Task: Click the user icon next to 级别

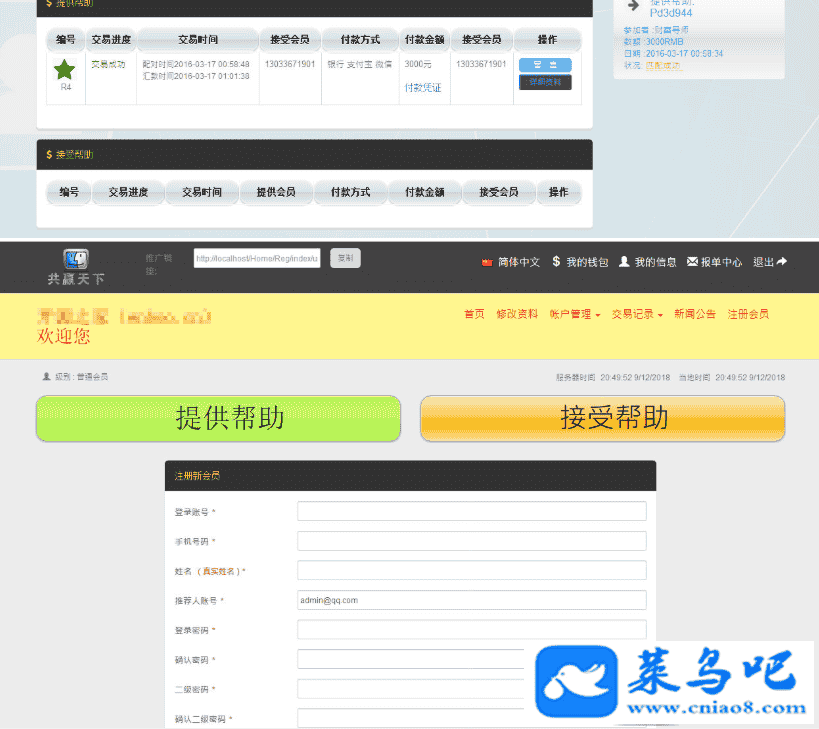Action: 46,376
